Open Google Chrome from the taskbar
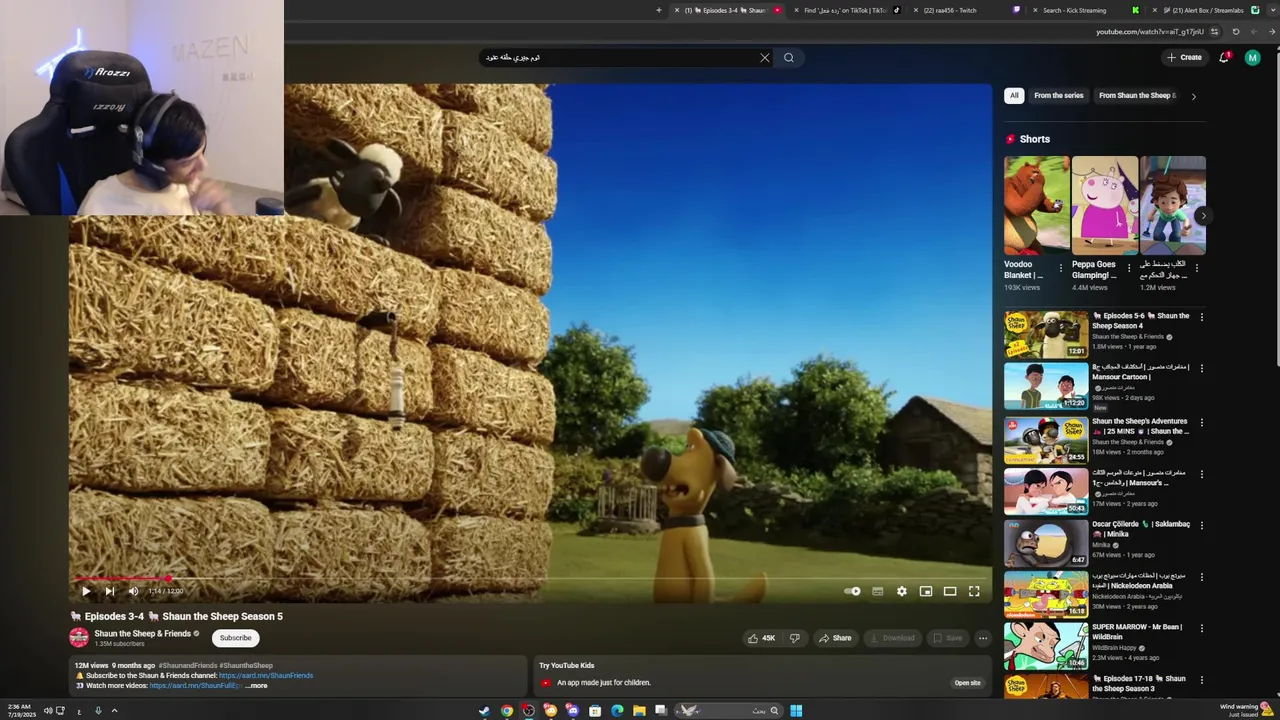Screen dimensions: 1280x720 pyautogui.click(x=507, y=711)
